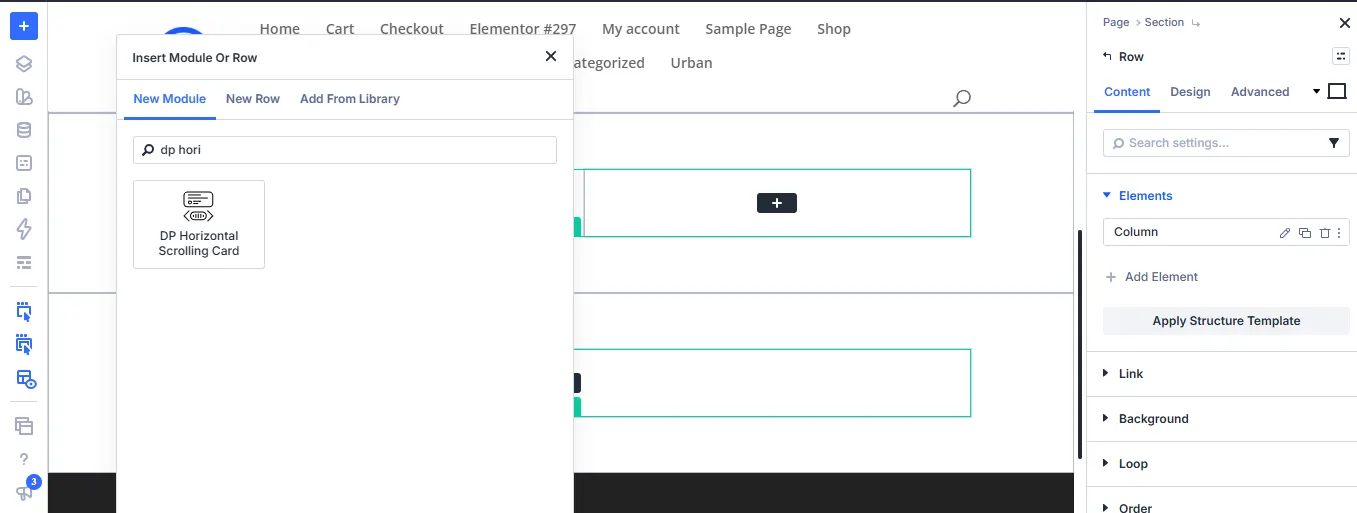1357x513 pixels.
Task: Open the stacked windows icon in the left sidebar
Action: (24, 426)
